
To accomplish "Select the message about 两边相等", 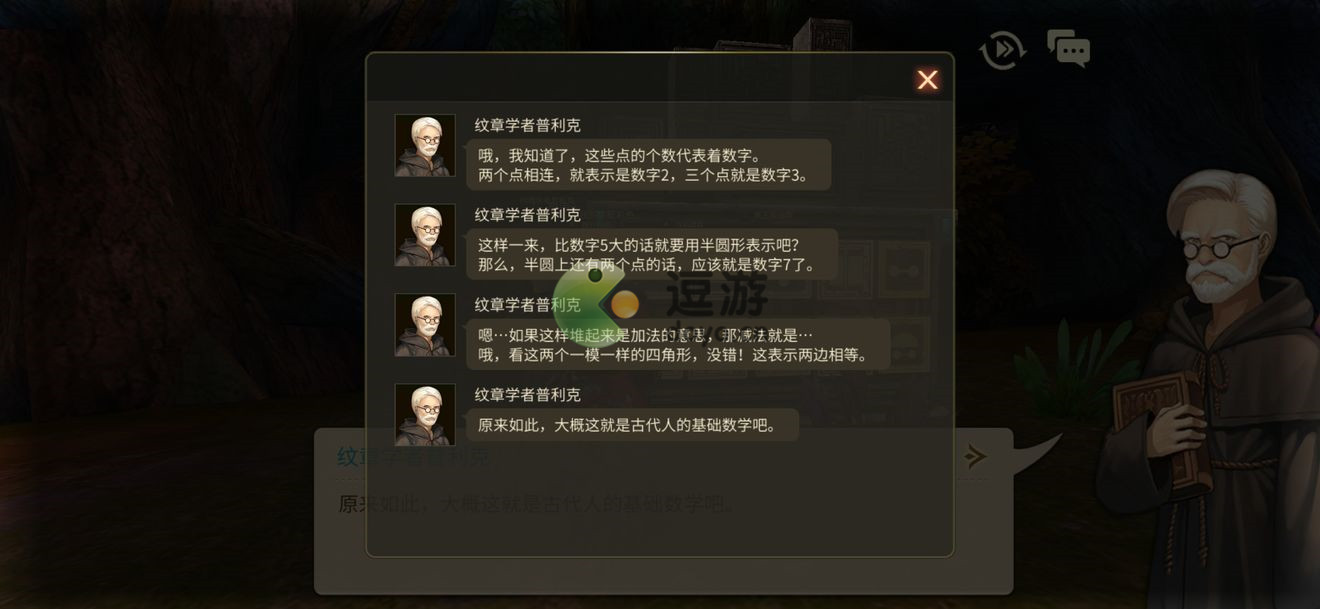I will pos(678,344).
